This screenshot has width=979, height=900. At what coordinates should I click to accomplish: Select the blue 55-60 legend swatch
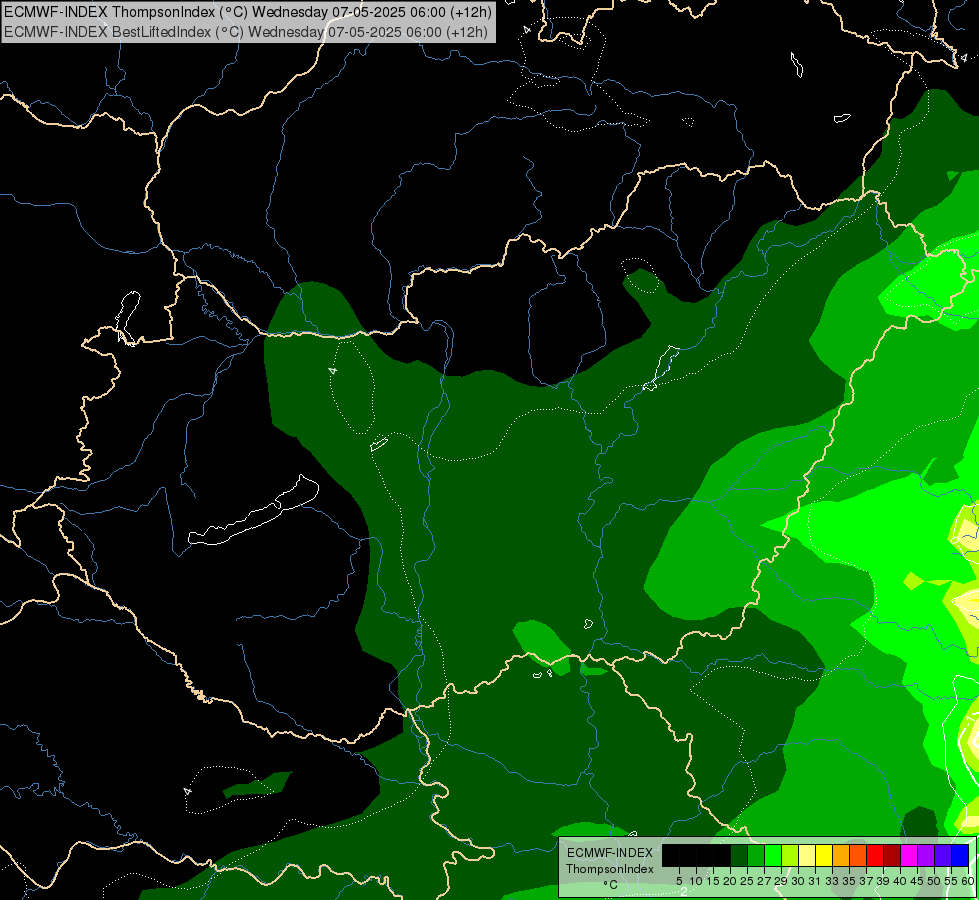click(x=960, y=855)
